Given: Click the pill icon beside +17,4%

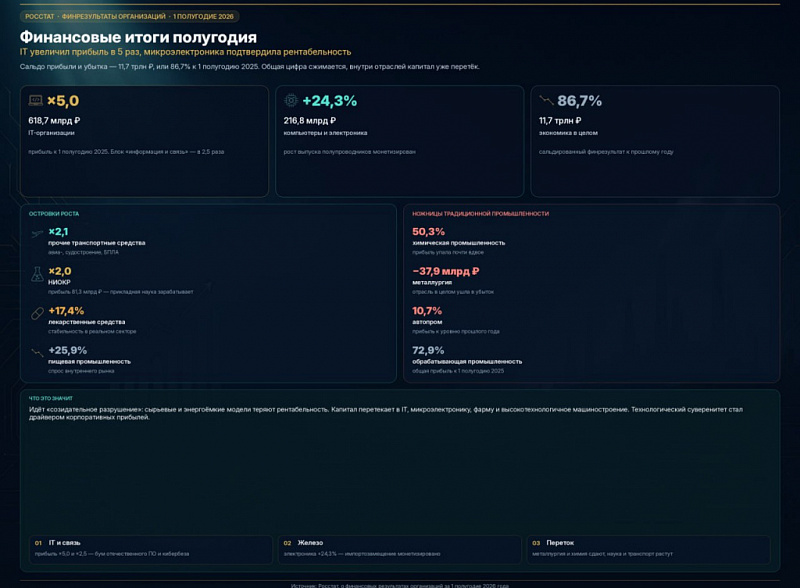Looking at the screenshot, I should [37, 313].
